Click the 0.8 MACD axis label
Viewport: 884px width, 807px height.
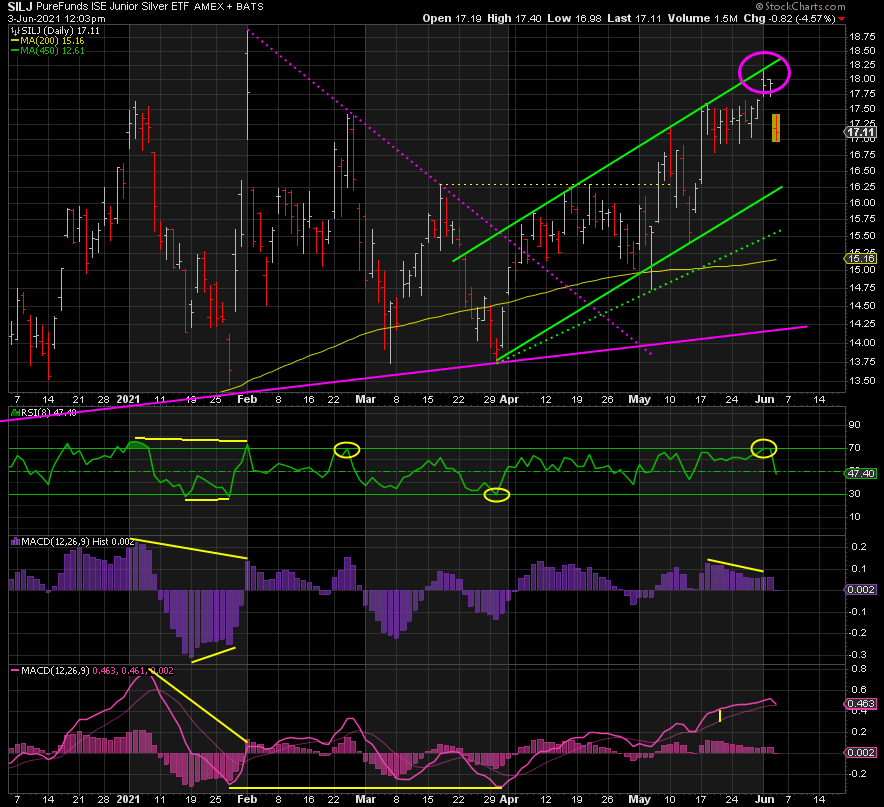click(859, 669)
